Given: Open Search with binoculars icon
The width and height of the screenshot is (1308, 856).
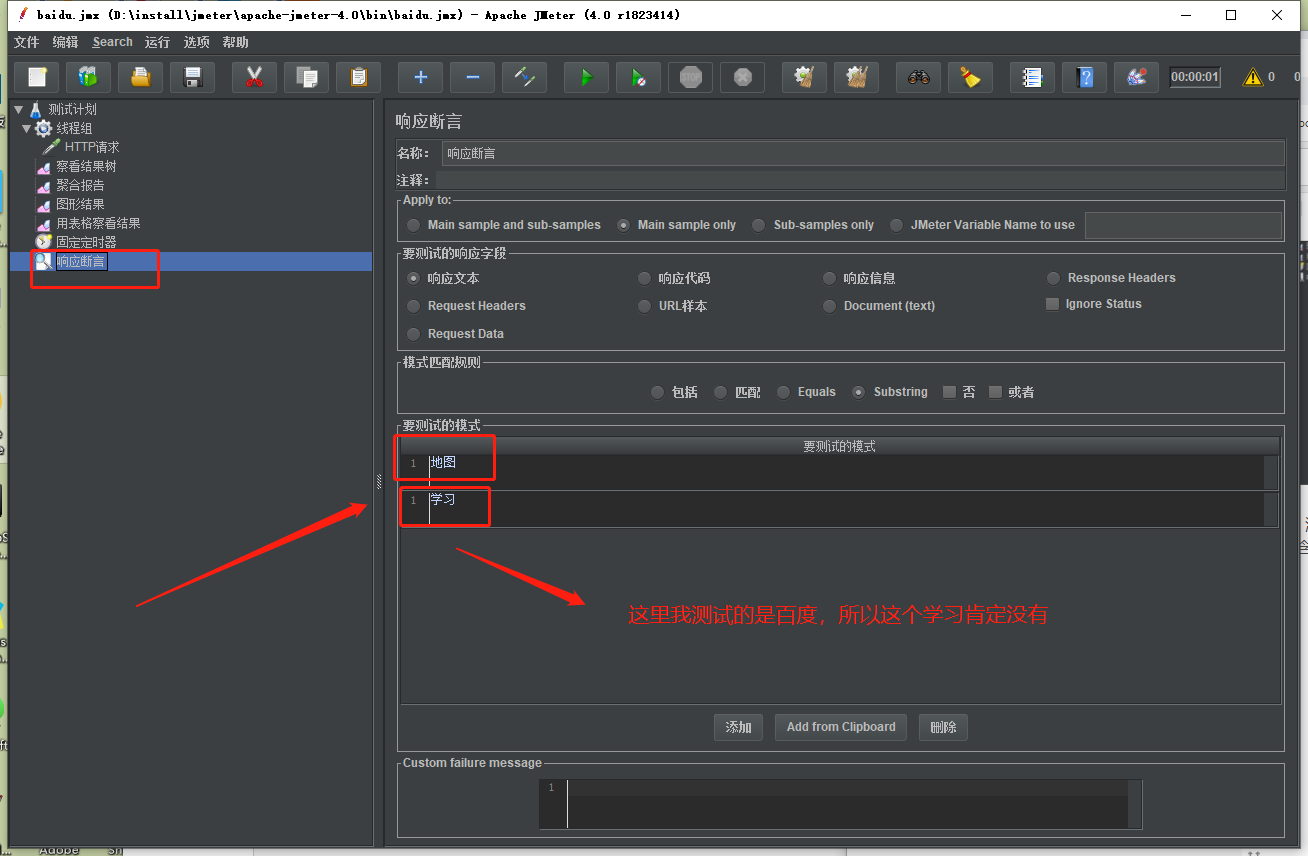Looking at the screenshot, I should (x=919, y=77).
